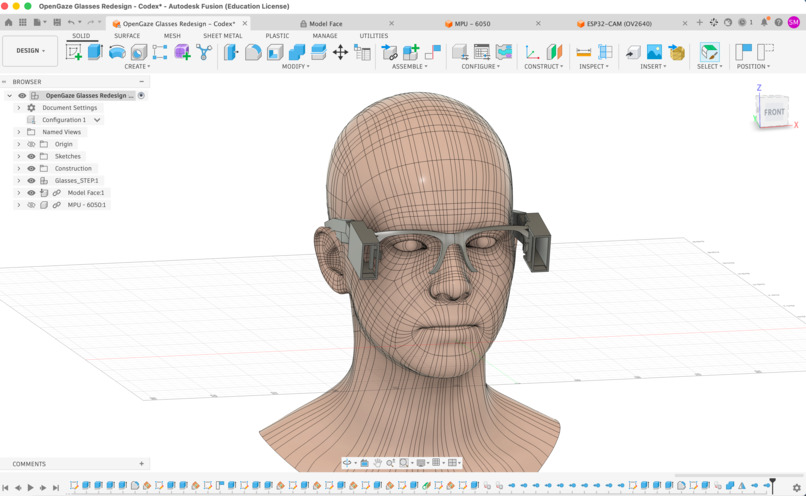Click the Save icon
The height and width of the screenshot is (496, 806).
[x=57, y=23]
